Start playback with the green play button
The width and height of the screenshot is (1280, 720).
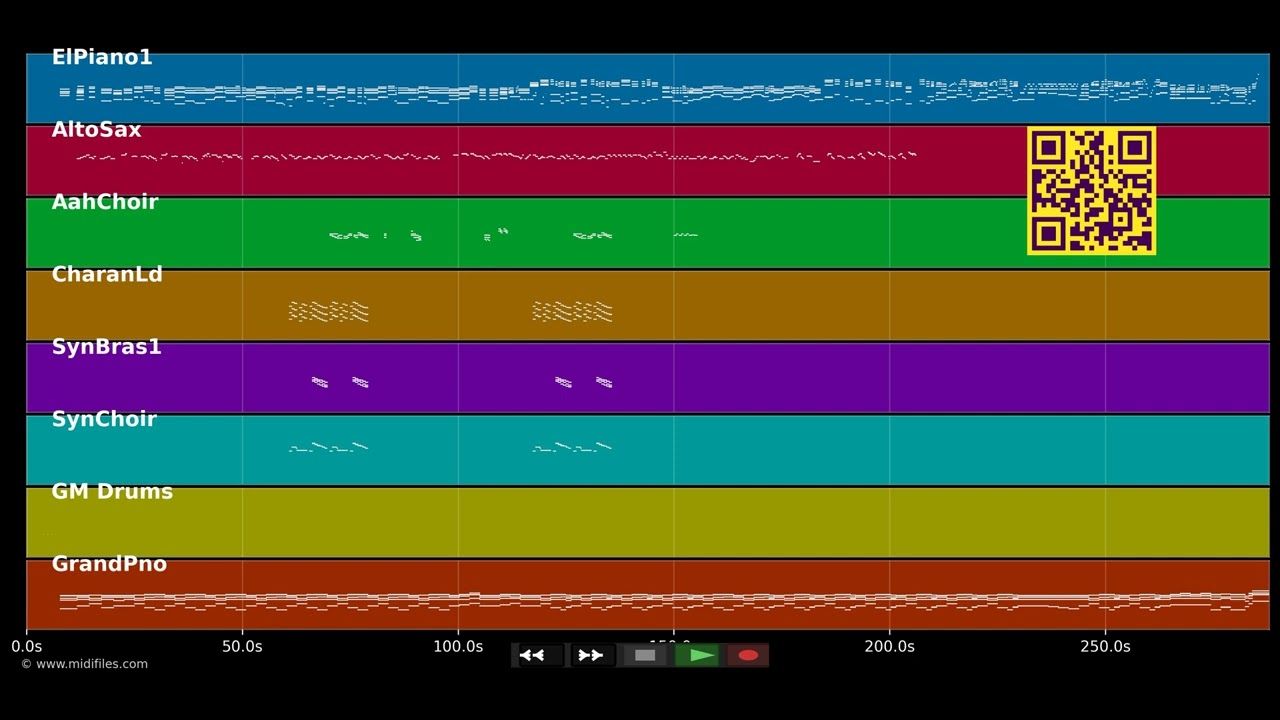click(x=697, y=655)
